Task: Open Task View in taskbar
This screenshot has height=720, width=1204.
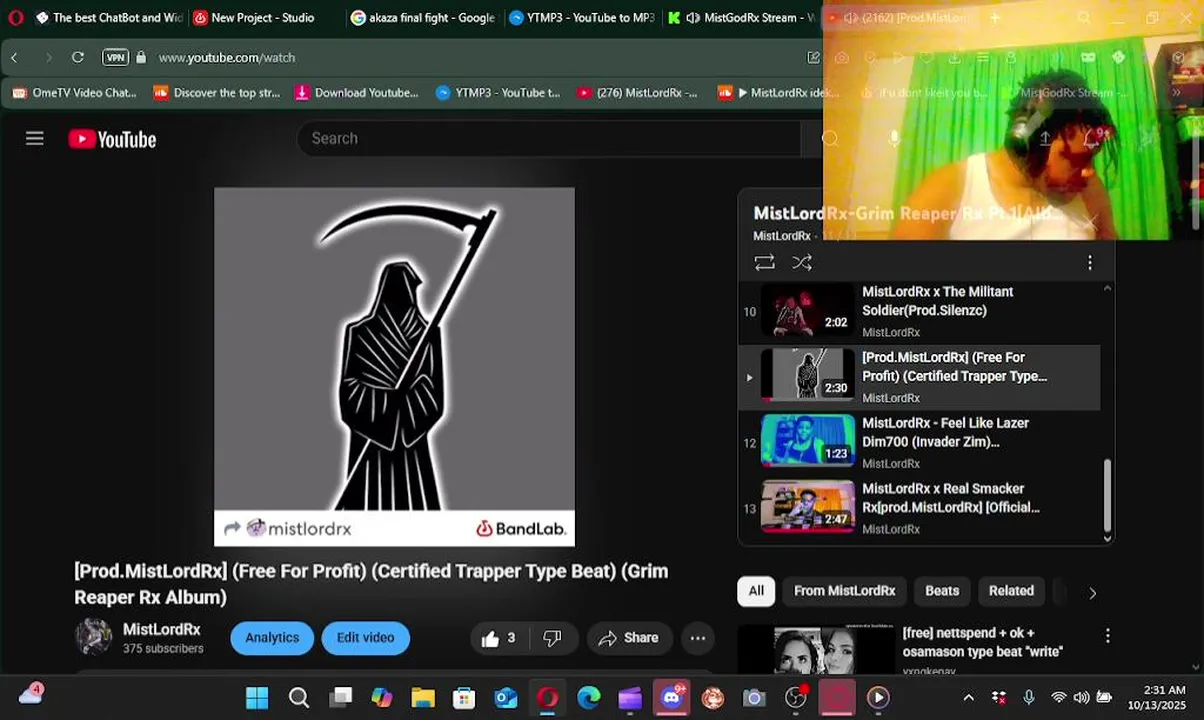Action: pyautogui.click(x=341, y=697)
